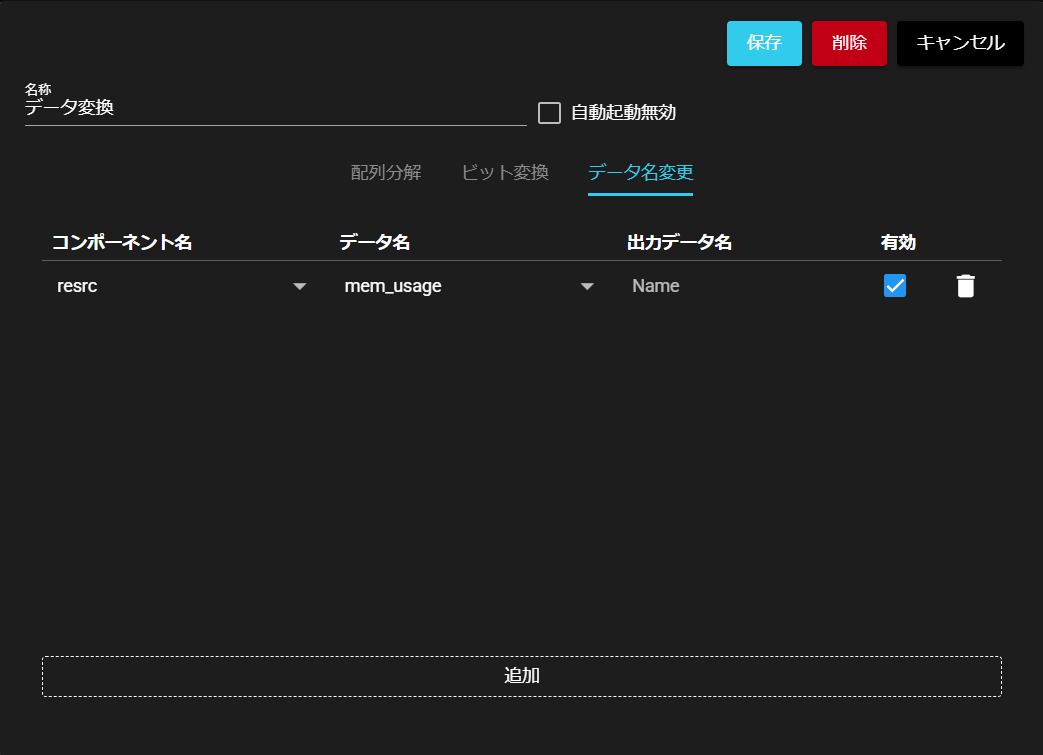Expand the data name dropdown showing mem_usage

pyautogui.click(x=460, y=286)
